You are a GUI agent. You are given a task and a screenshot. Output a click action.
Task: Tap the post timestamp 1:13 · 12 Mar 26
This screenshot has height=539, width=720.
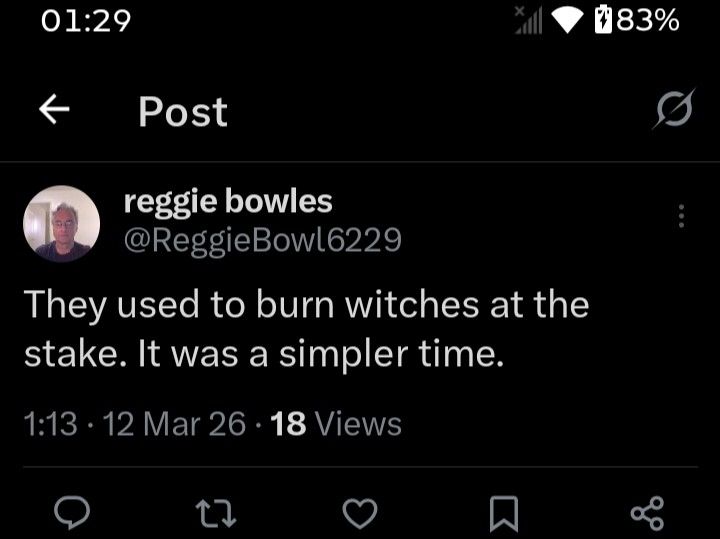pyautogui.click(x=134, y=424)
